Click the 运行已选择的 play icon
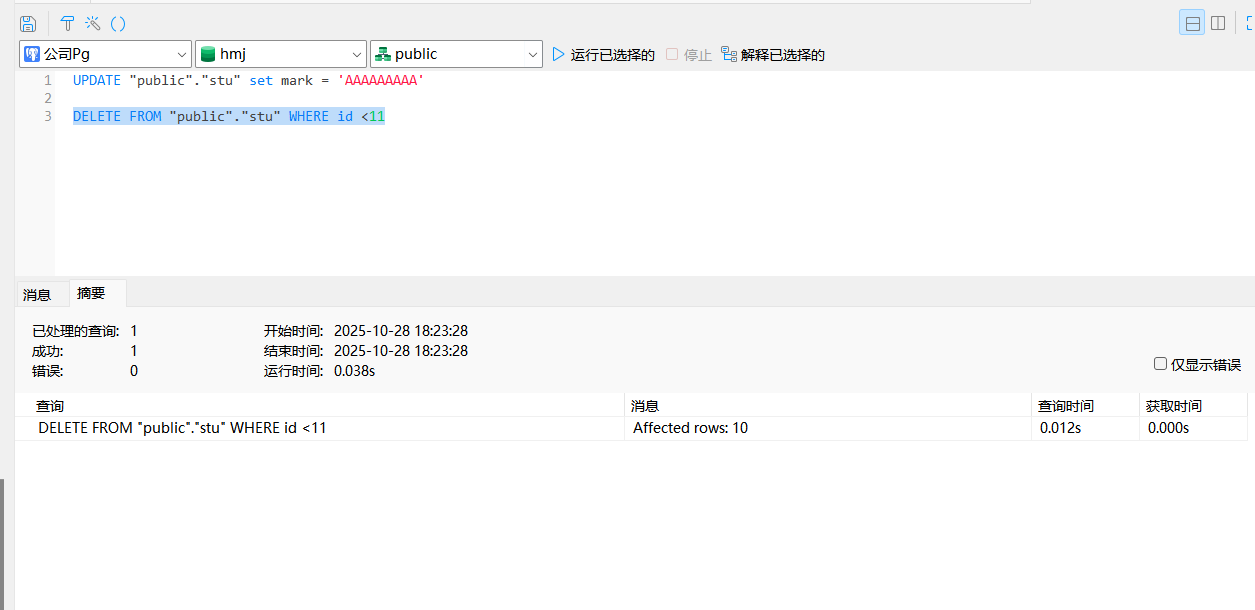 pos(559,54)
